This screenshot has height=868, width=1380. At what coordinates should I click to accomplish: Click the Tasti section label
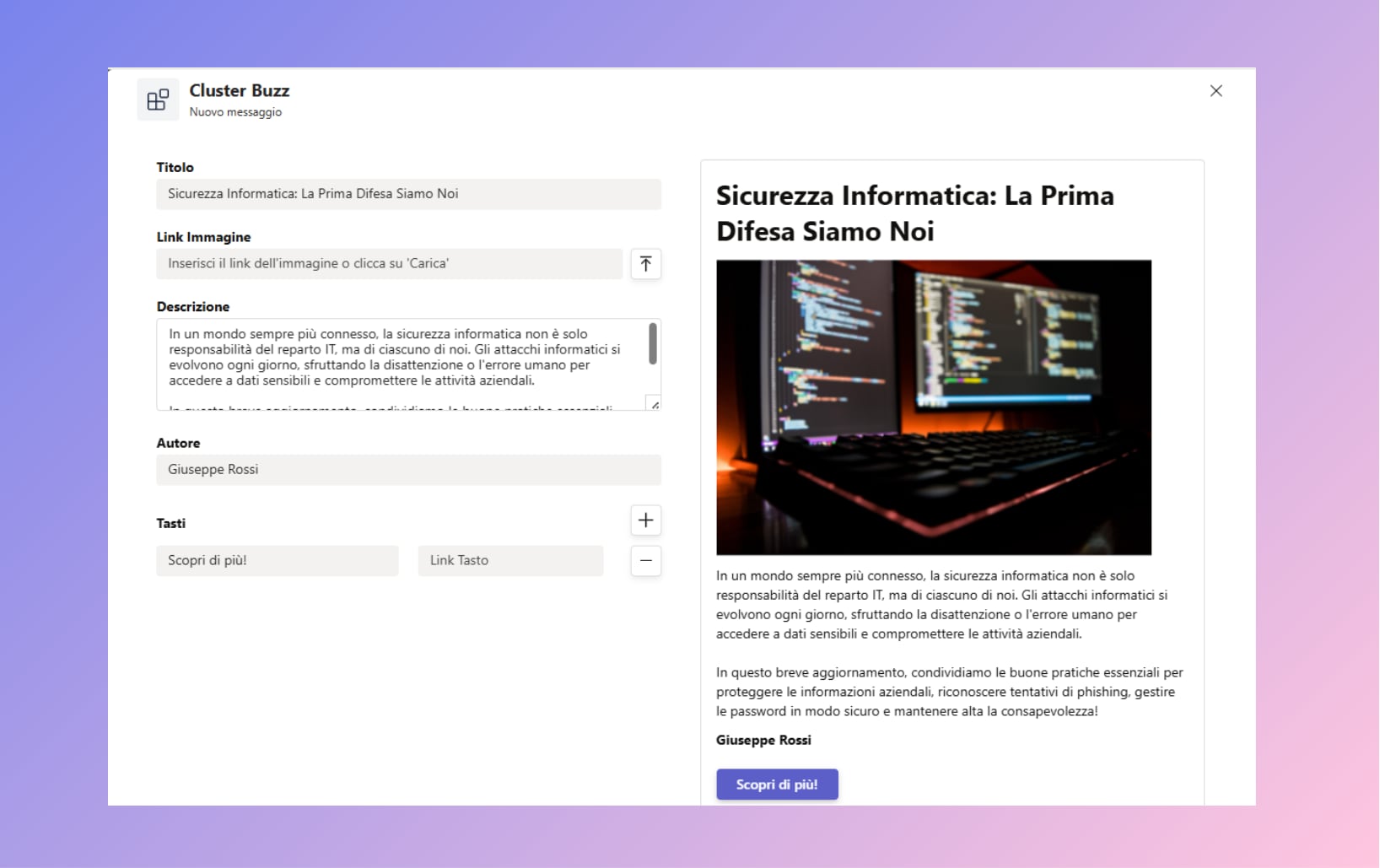171,524
